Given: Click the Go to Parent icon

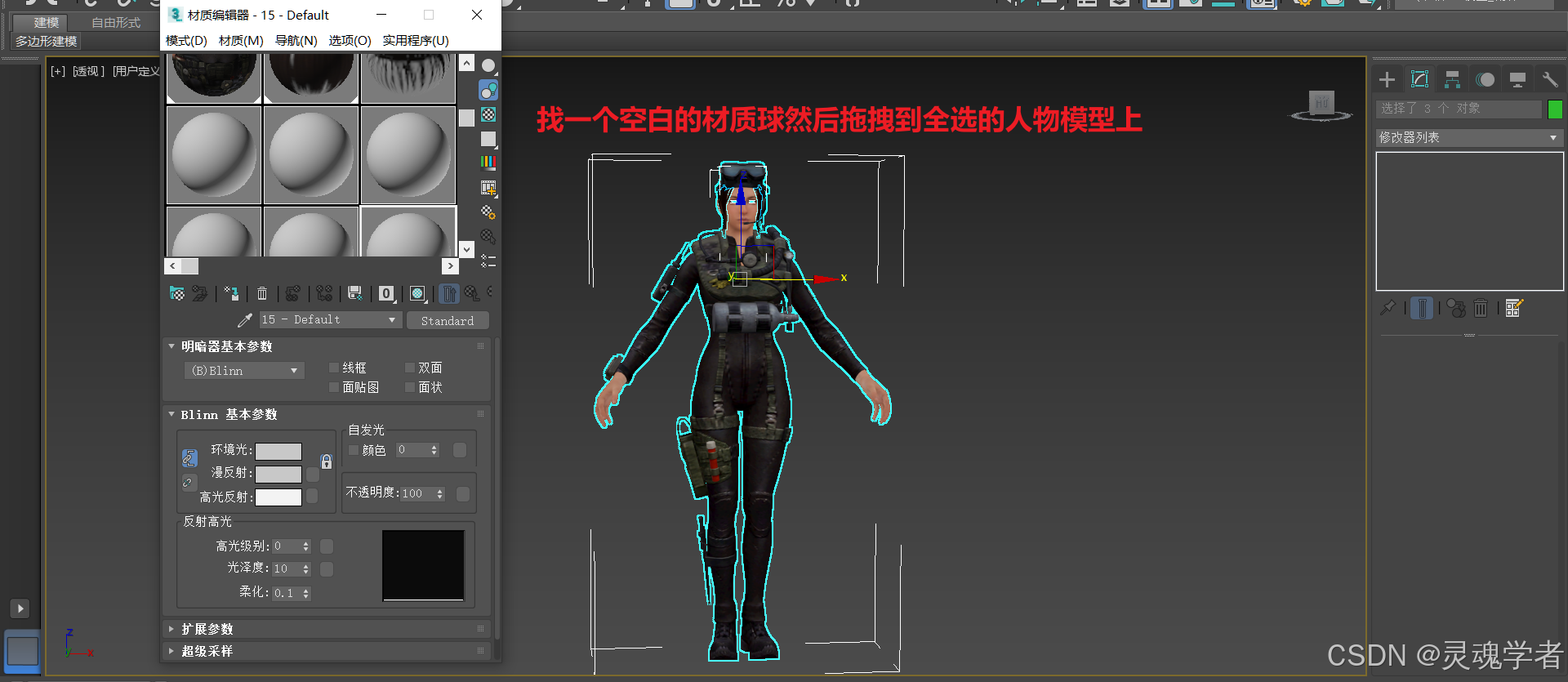Looking at the screenshot, I should (472, 293).
